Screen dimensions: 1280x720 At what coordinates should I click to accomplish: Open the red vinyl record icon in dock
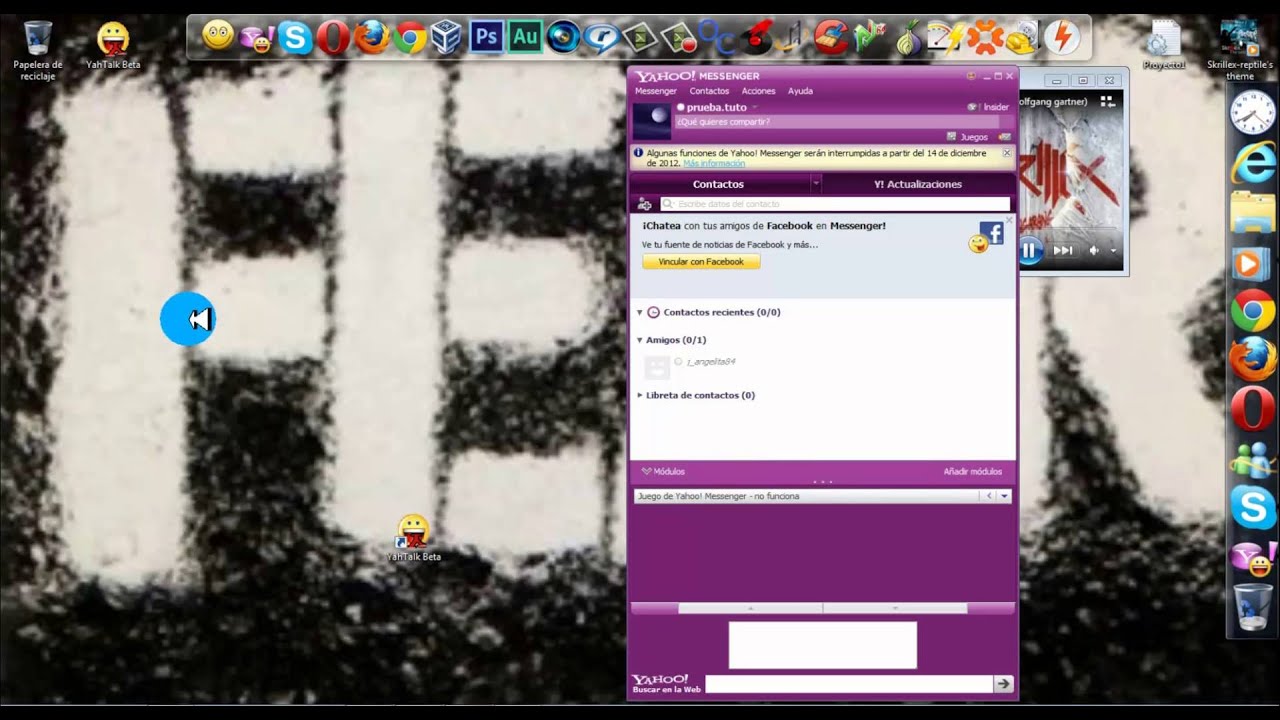click(757, 38)
